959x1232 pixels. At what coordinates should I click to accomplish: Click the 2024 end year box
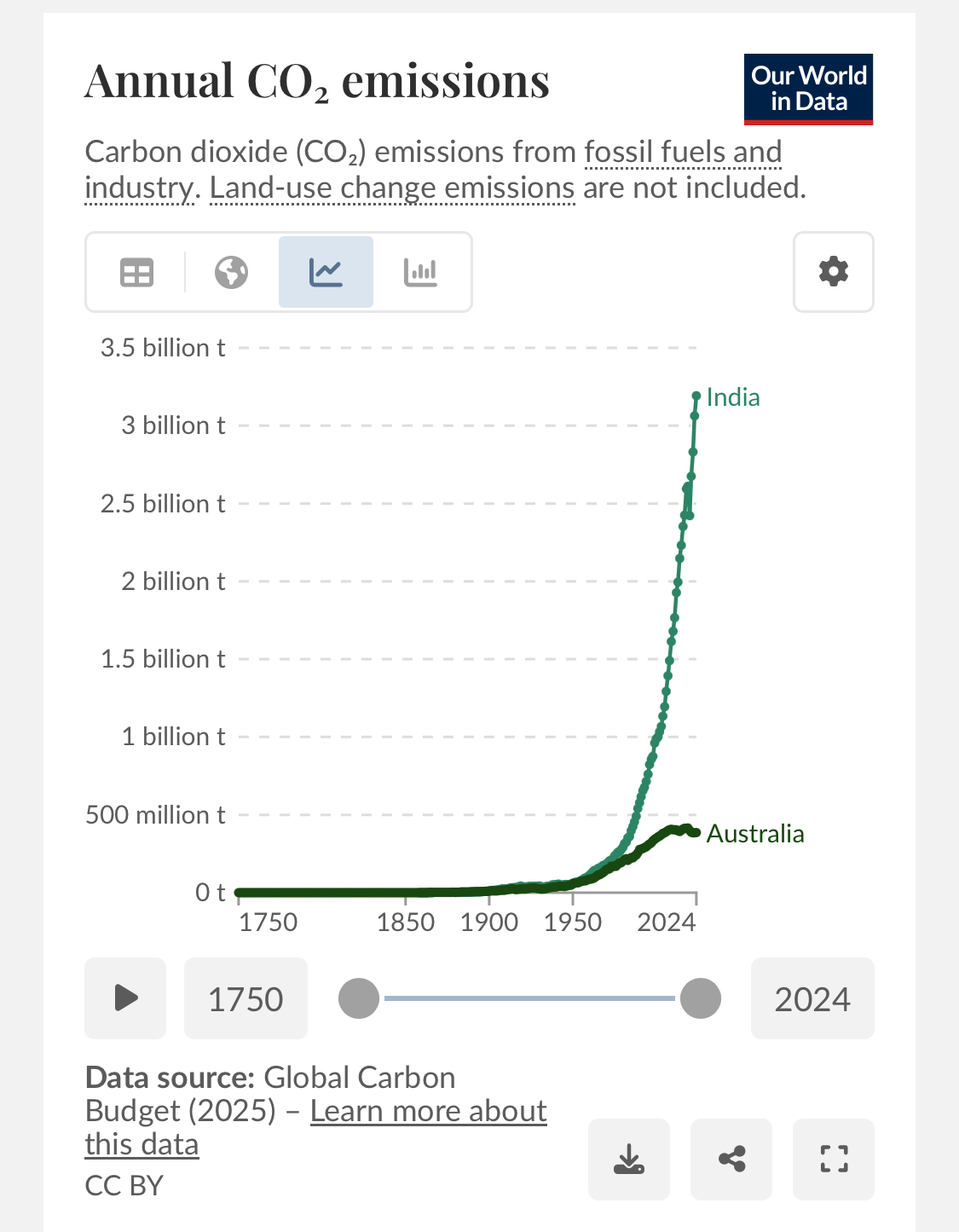pyautogui.click(x=812, y=998)
